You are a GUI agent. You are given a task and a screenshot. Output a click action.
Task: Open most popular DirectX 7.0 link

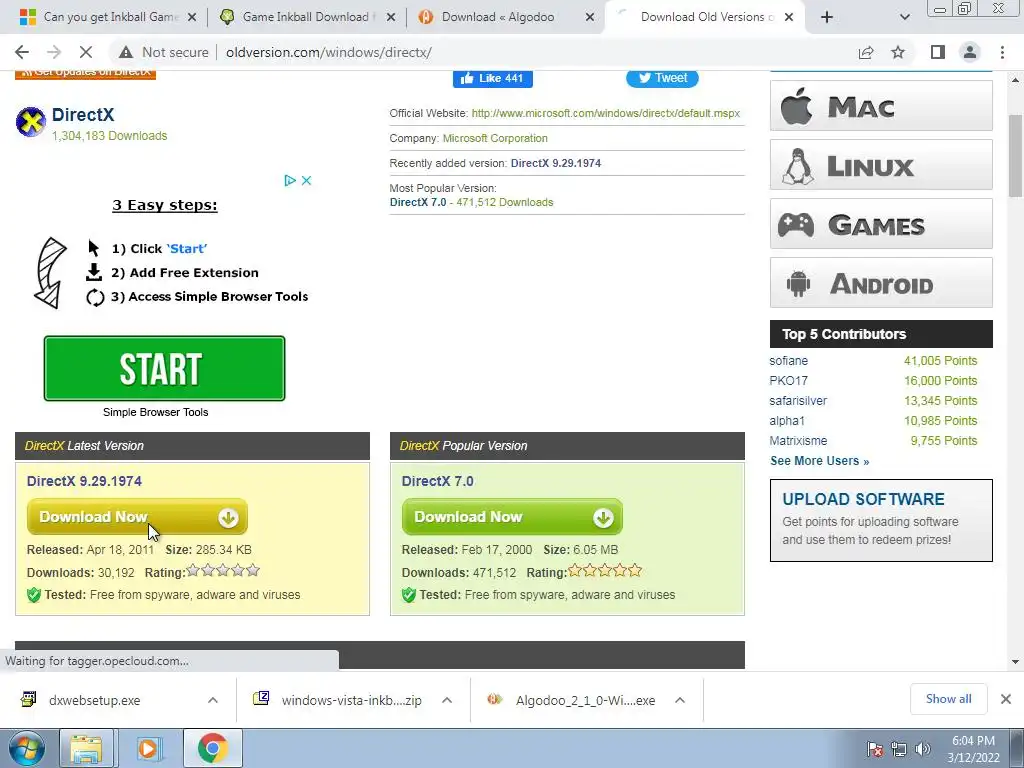(x=418, y=202)
